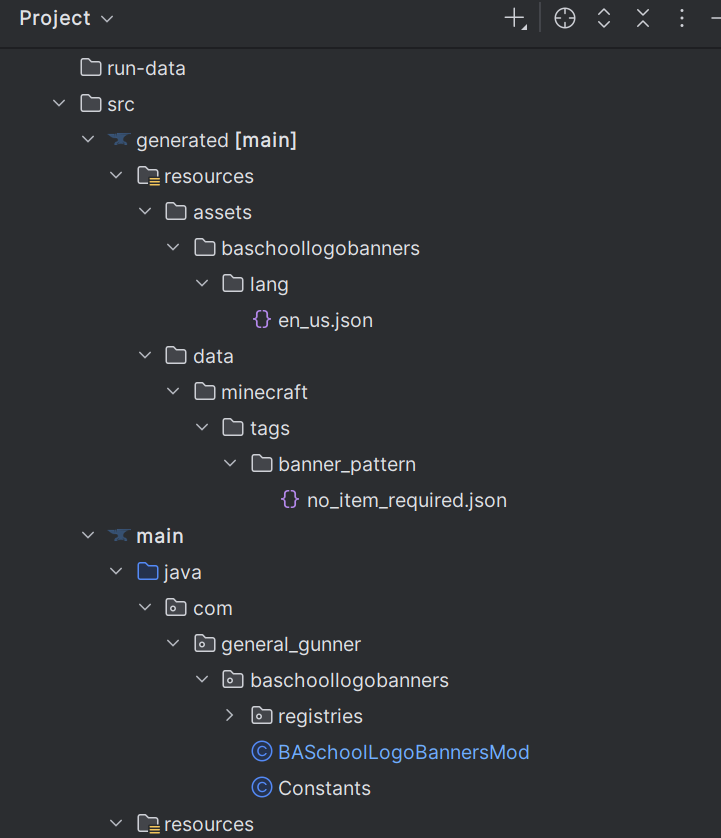Select the run-data folder
This screenshot has width=721, height=838.
[x=133, y=68]
